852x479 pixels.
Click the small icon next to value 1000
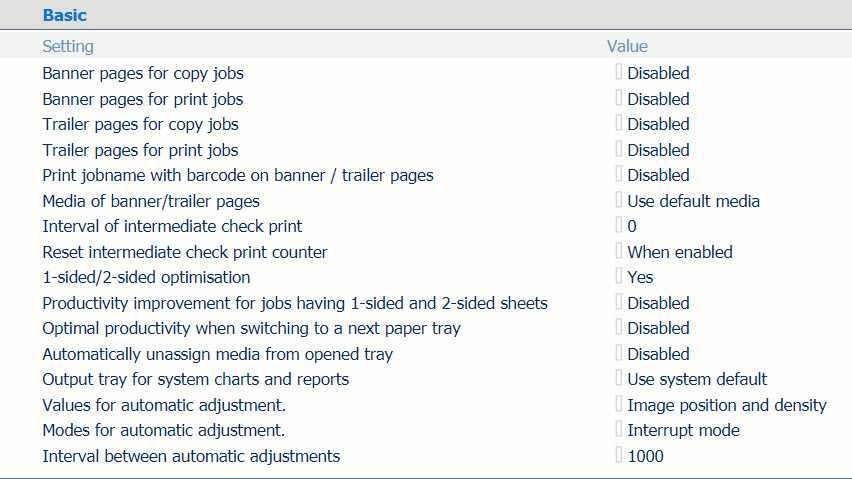click(619, 455)
